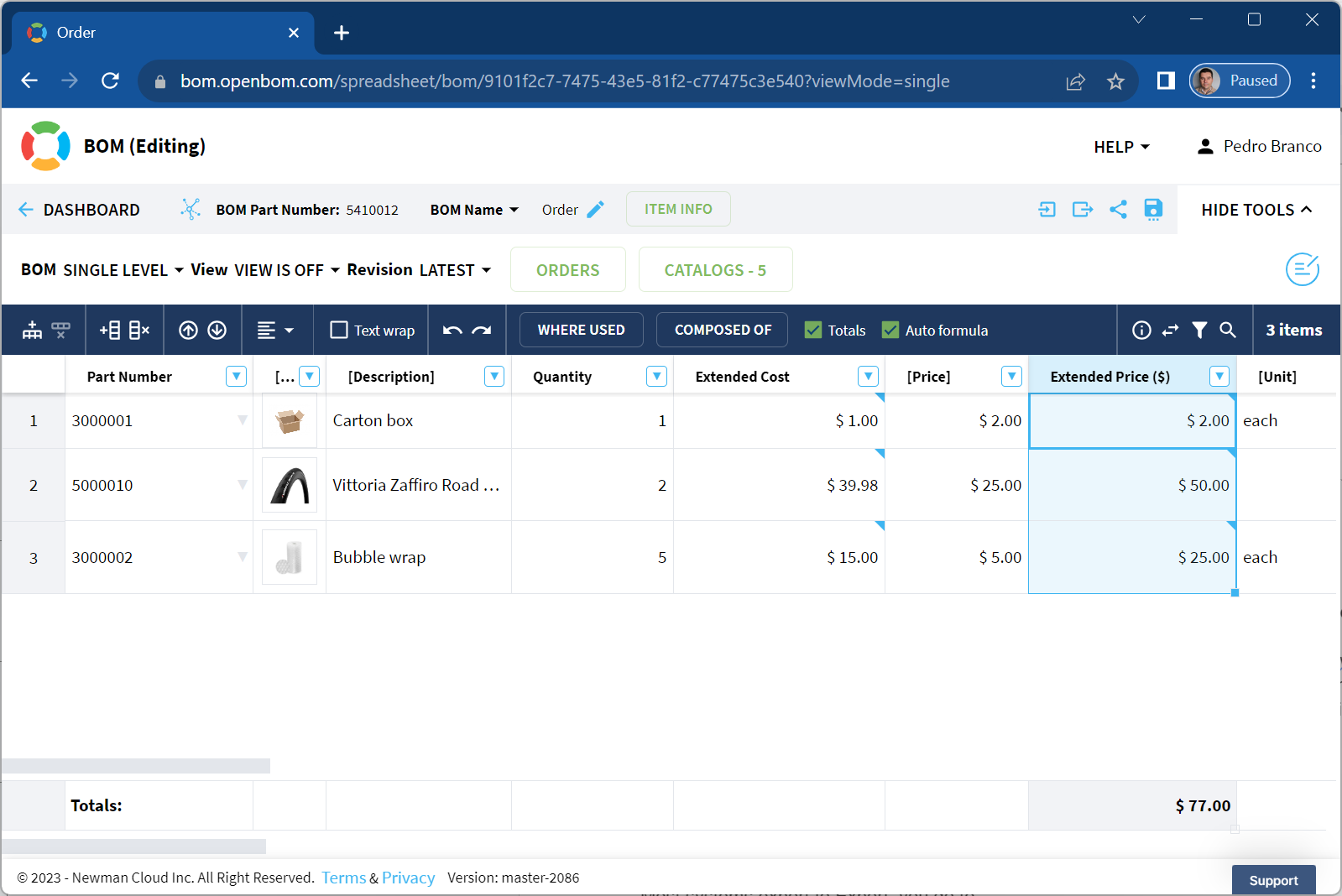
Task: Click the info circle icon
Action: pos(1141,331)
